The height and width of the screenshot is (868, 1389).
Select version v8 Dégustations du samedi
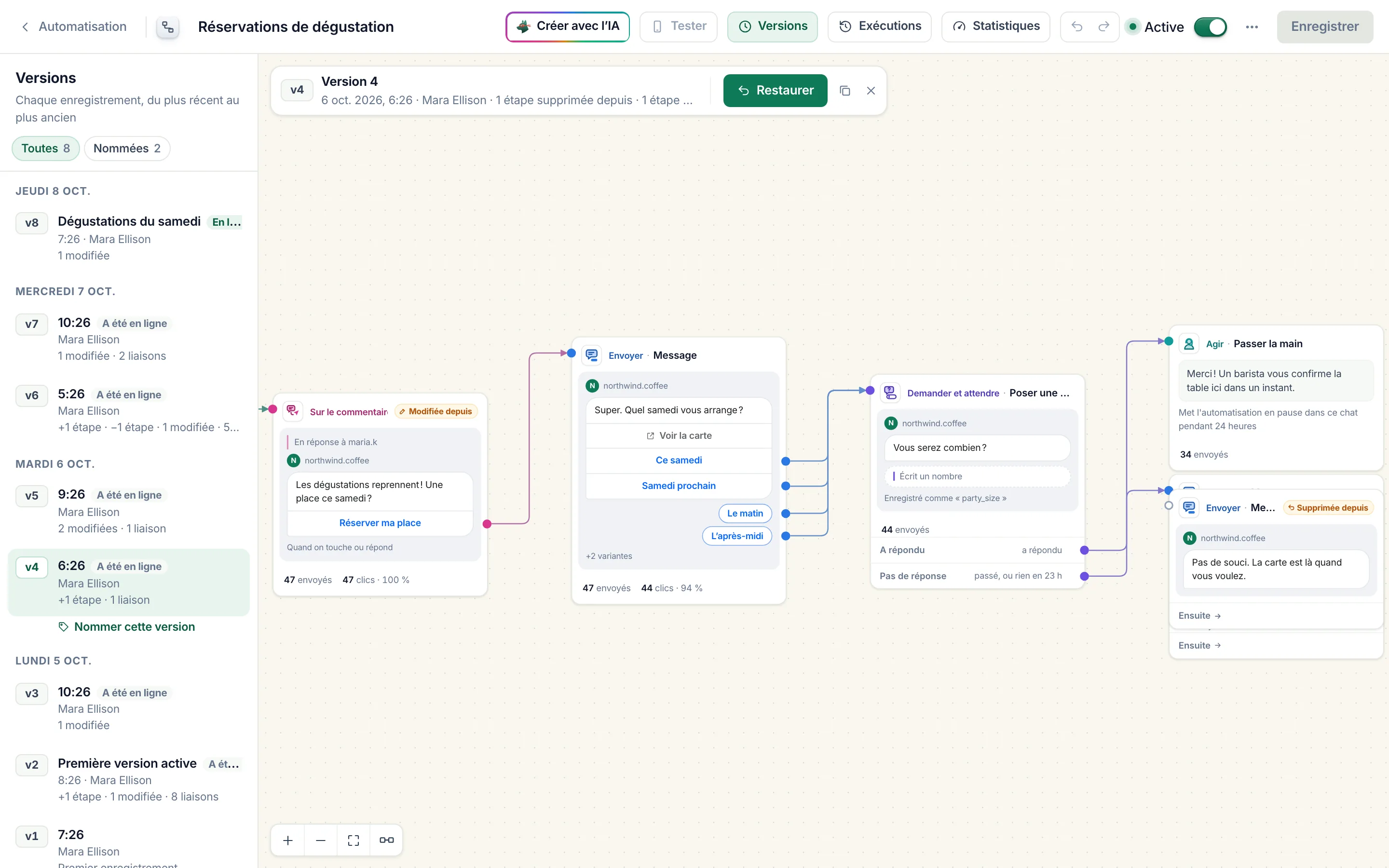click(129, 238)
